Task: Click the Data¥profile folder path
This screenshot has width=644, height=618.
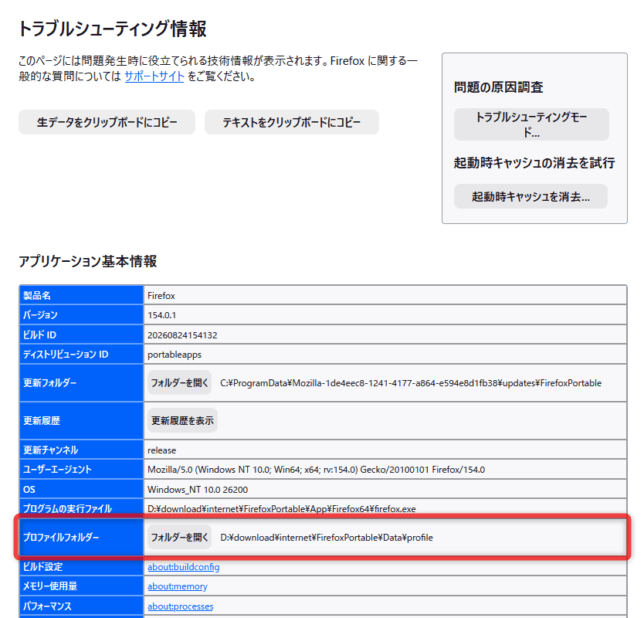Action: (x=327, y=538)
